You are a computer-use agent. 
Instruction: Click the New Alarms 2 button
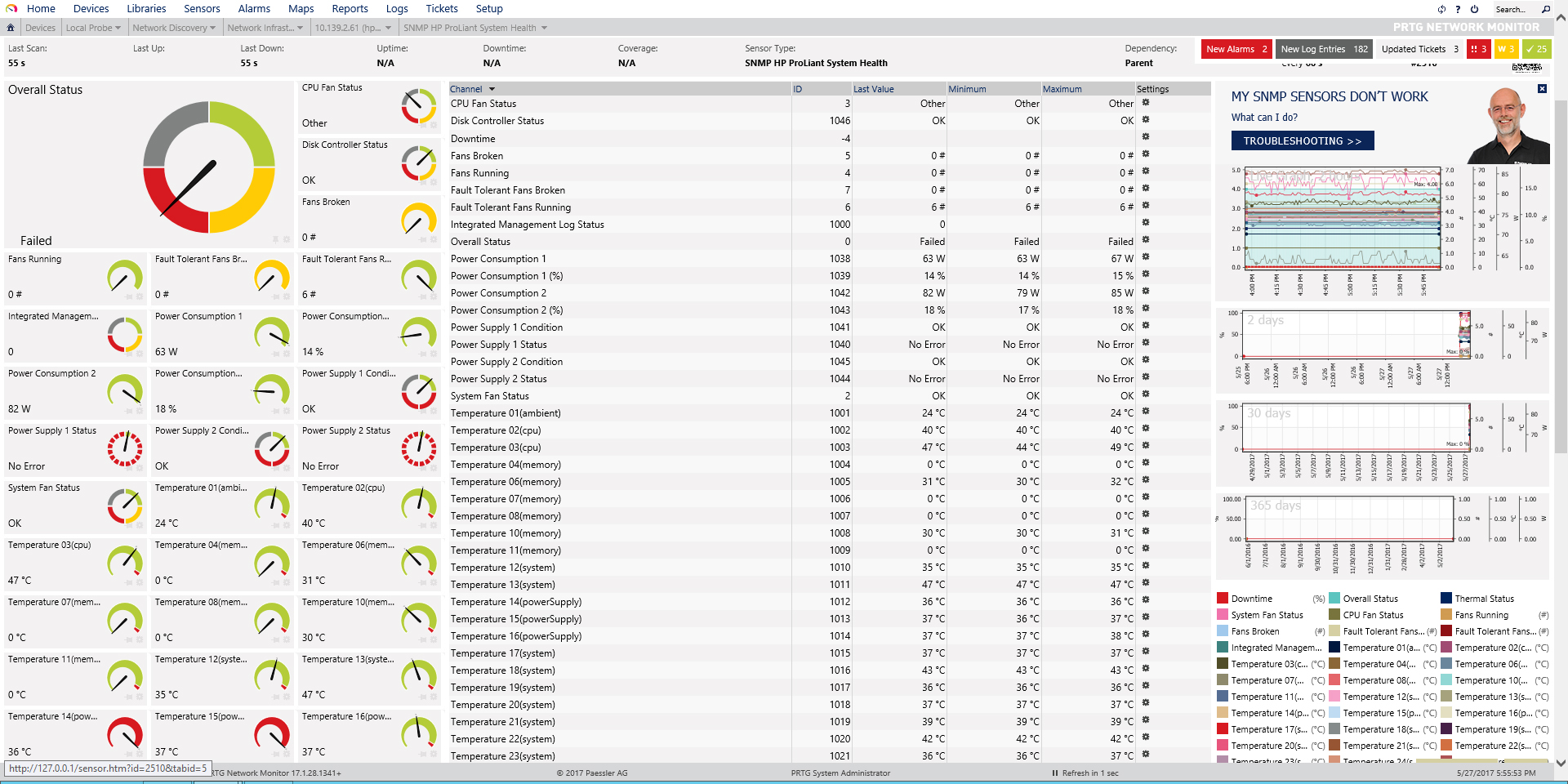tap(1236, 49)
